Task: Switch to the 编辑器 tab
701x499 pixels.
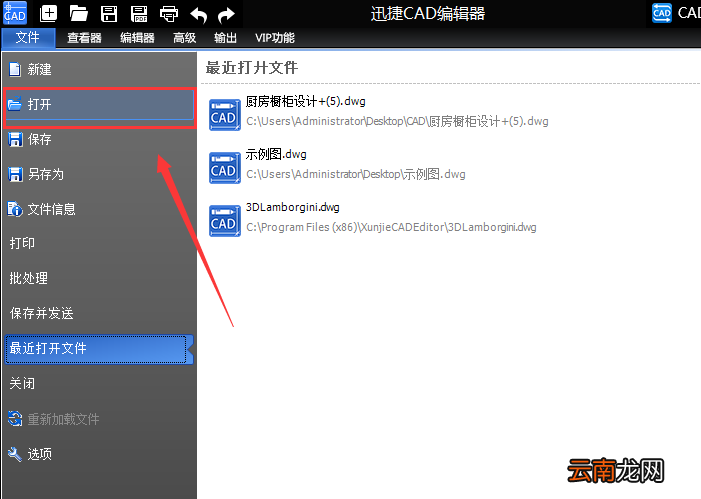Action: (137, 38)
